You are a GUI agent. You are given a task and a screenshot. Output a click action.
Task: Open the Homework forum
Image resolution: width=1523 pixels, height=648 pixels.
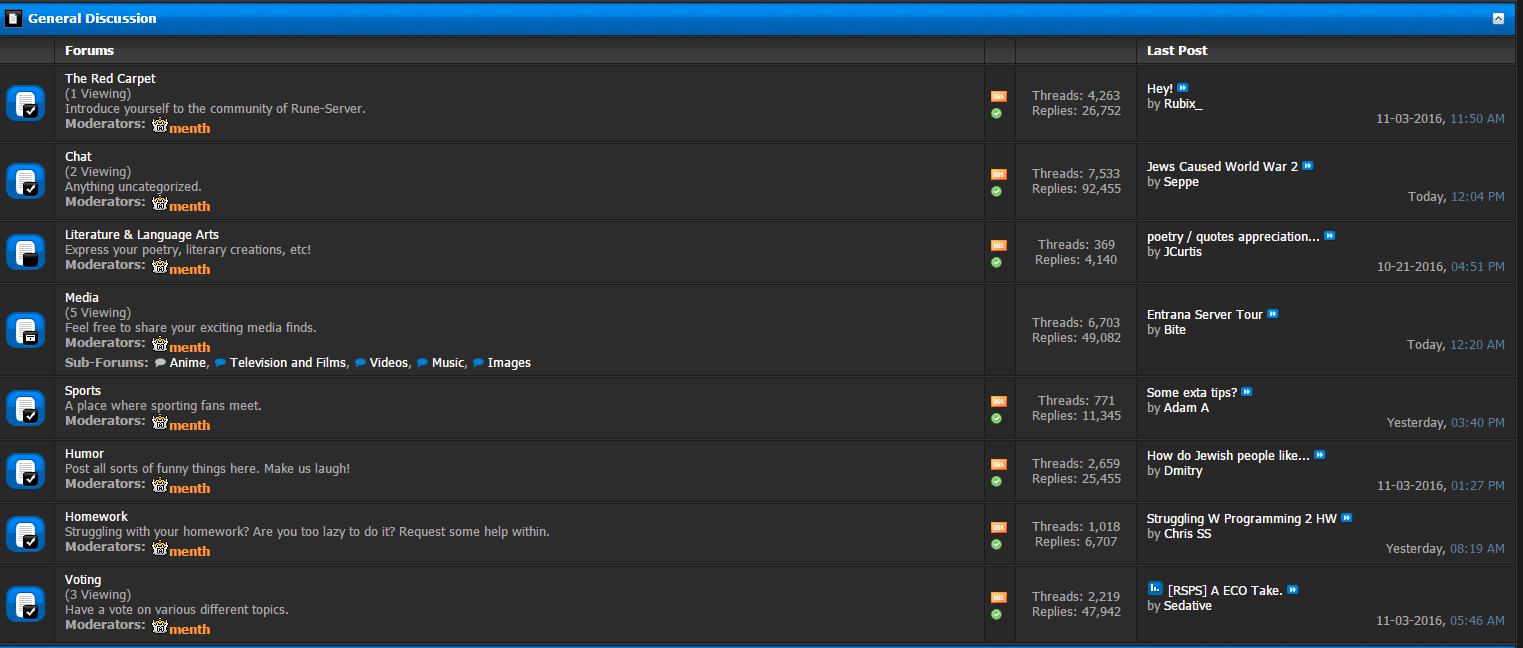pos(96,516)
